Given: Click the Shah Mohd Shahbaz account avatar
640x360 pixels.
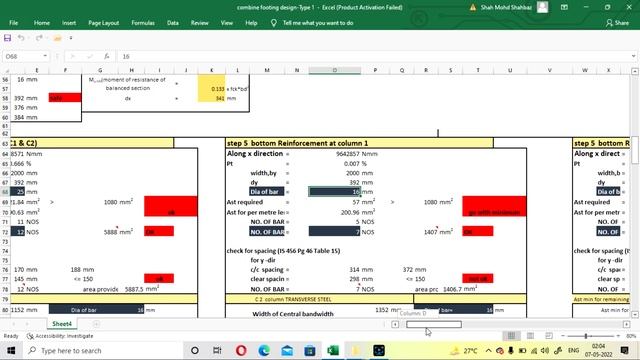Looking at the screenshot, I should click(x=542, y=7).
